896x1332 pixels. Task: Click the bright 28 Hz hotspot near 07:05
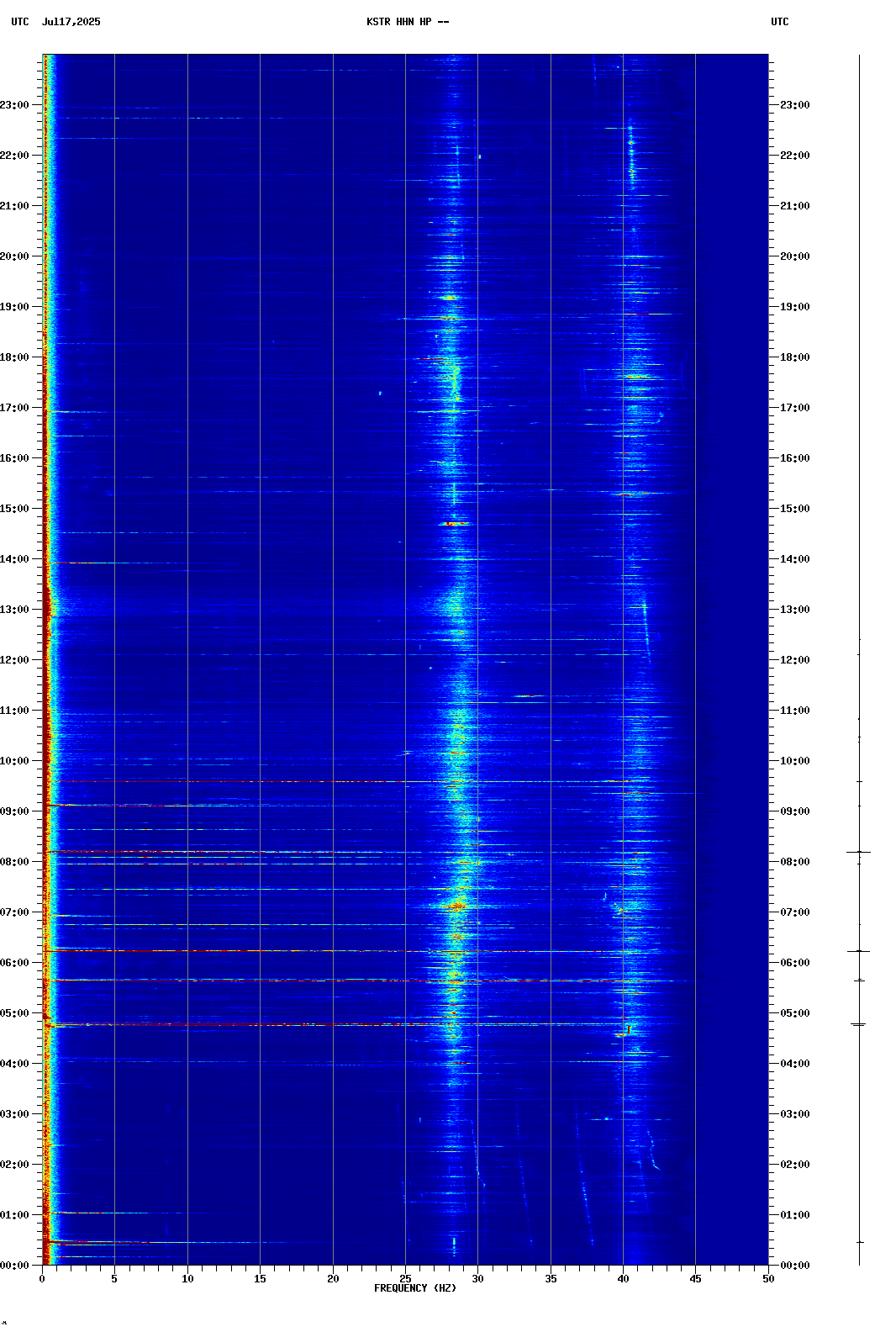tap(456, 906)
